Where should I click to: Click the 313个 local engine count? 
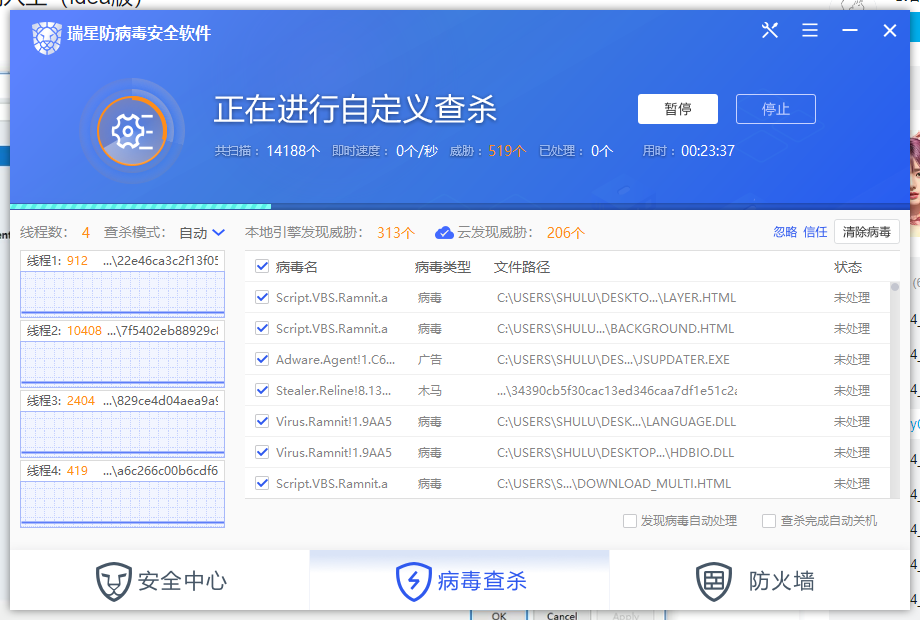coord(395,233)
